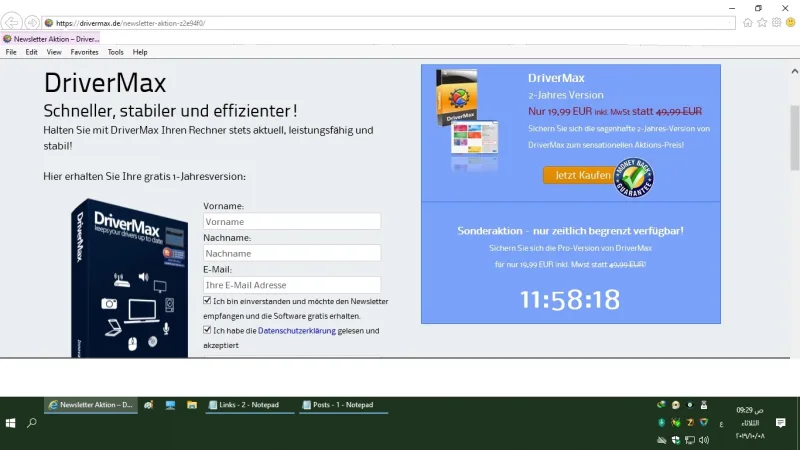Open the notification center icon
The width and height of the screenshot is (800, 450).
pos(780,422)
